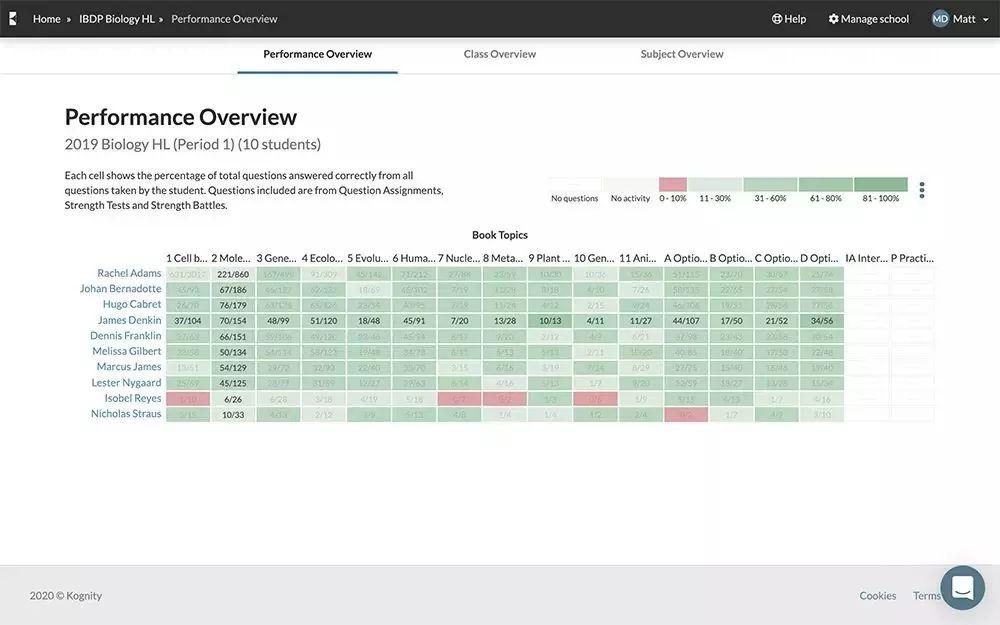Open student James Denkin

[129, 320]
